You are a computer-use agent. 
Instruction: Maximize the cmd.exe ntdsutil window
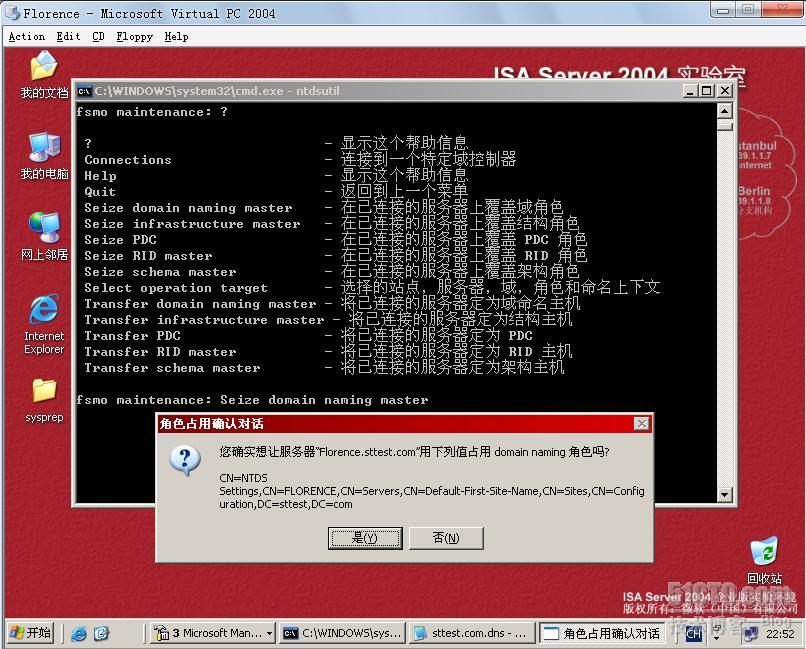pos(707,91)
